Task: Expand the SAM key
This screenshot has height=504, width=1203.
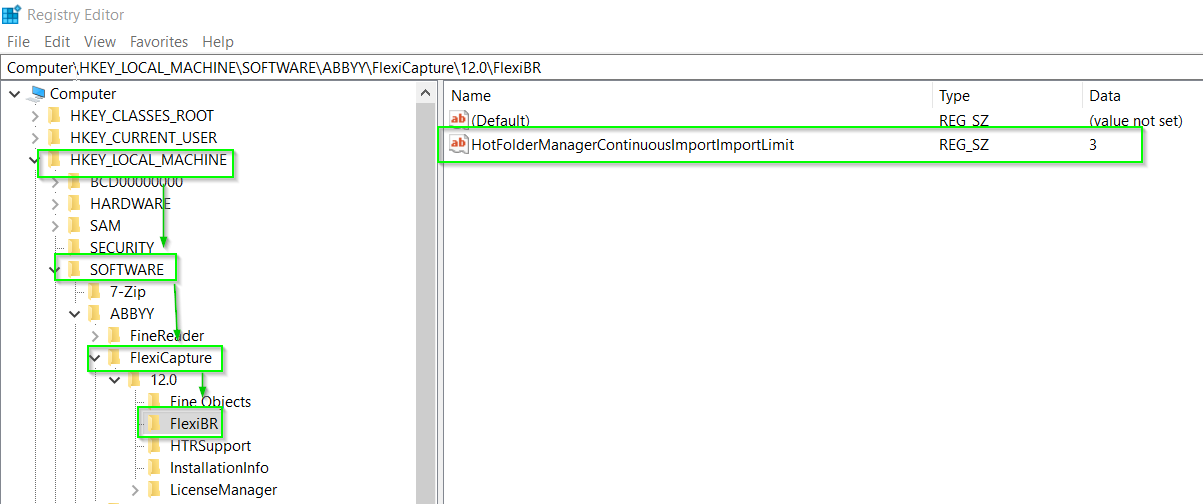Action: coord(55,226)
